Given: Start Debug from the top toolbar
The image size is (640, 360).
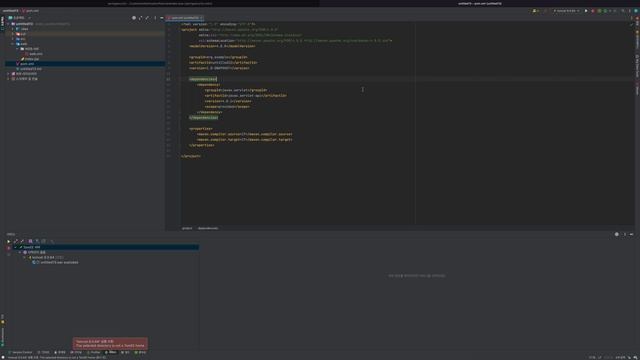Looking at the screenshot, I should 593,11.
